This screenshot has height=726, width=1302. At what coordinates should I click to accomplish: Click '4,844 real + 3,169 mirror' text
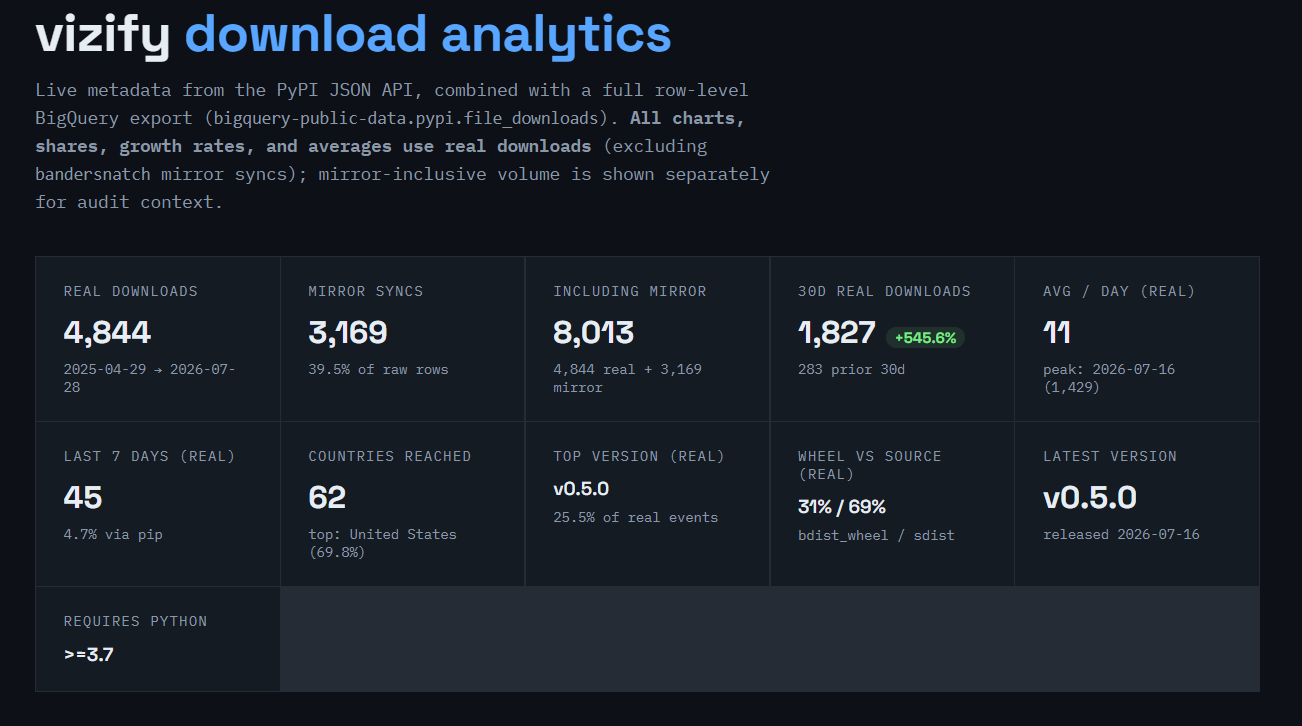(x=628, y=378)
